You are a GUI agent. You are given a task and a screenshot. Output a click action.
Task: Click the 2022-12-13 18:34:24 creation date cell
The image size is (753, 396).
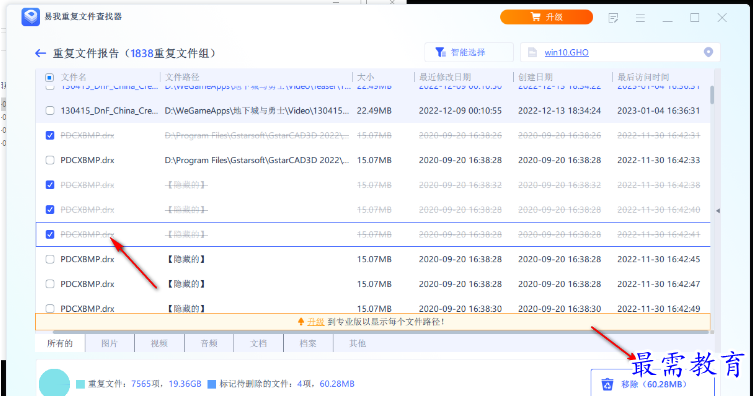click(559, 111)
